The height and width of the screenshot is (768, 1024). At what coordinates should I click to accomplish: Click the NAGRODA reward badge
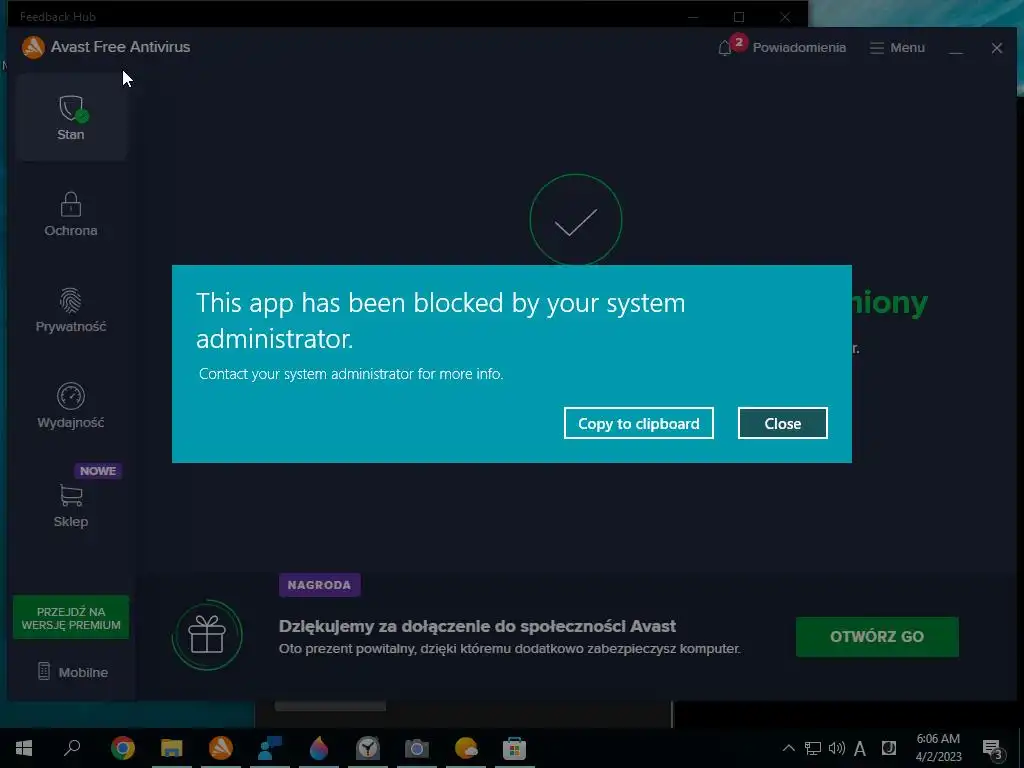click(x=319, y=585)
